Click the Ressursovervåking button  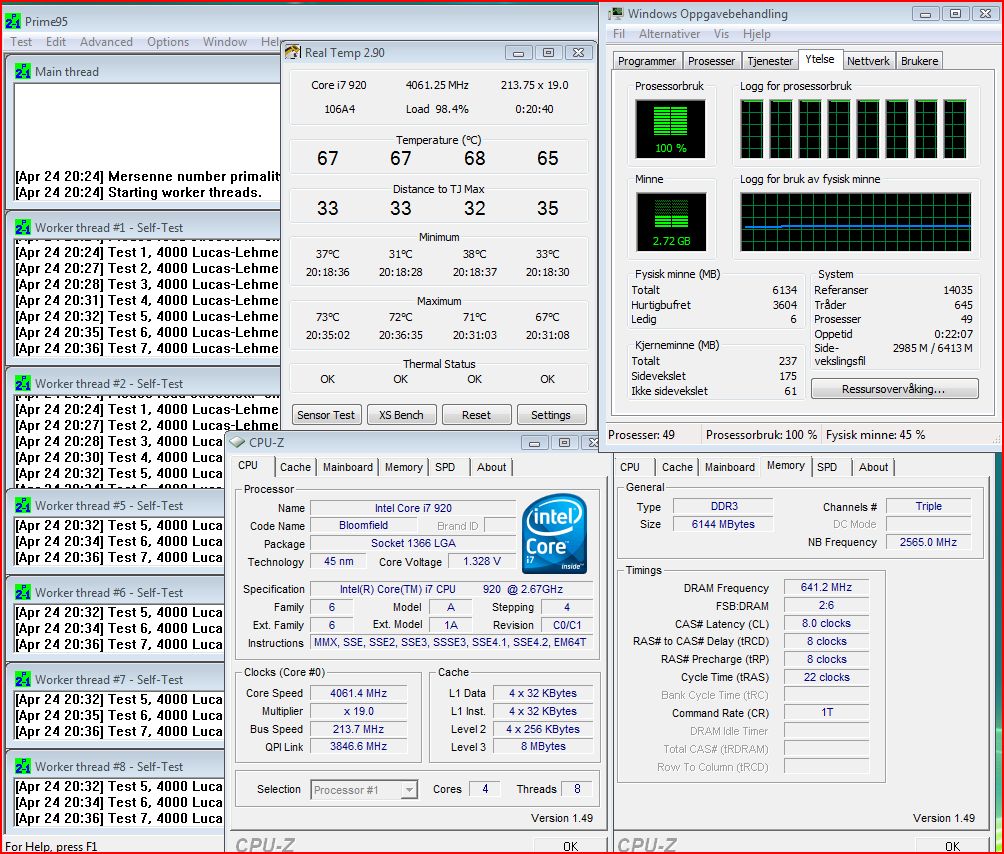894,389
